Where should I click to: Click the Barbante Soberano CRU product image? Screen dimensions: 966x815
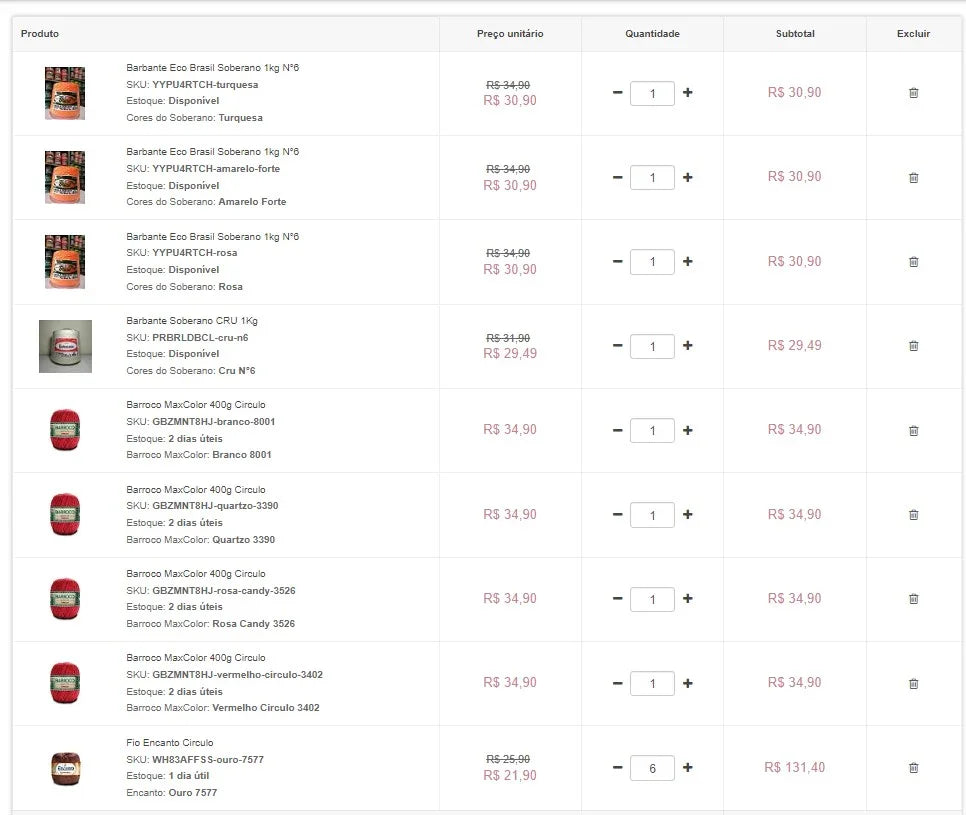tap(64, 345)
